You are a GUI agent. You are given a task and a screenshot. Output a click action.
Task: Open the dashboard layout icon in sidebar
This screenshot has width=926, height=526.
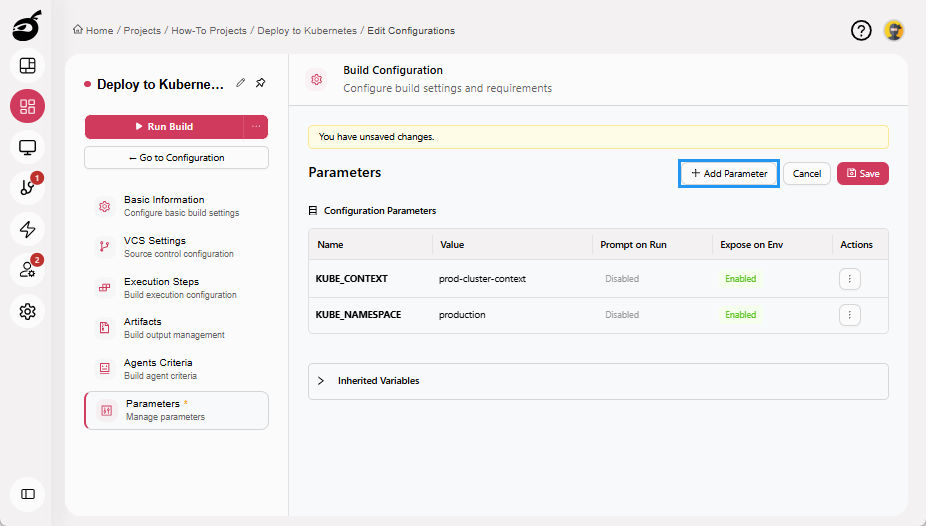pos(27,66)
